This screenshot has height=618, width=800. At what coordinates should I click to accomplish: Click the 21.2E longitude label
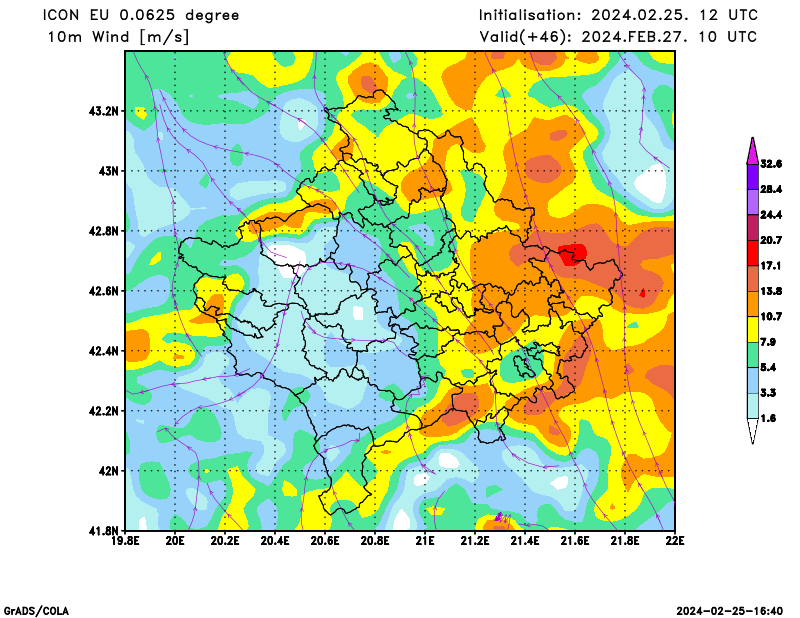pyautogui.click(x=475, y=540)
